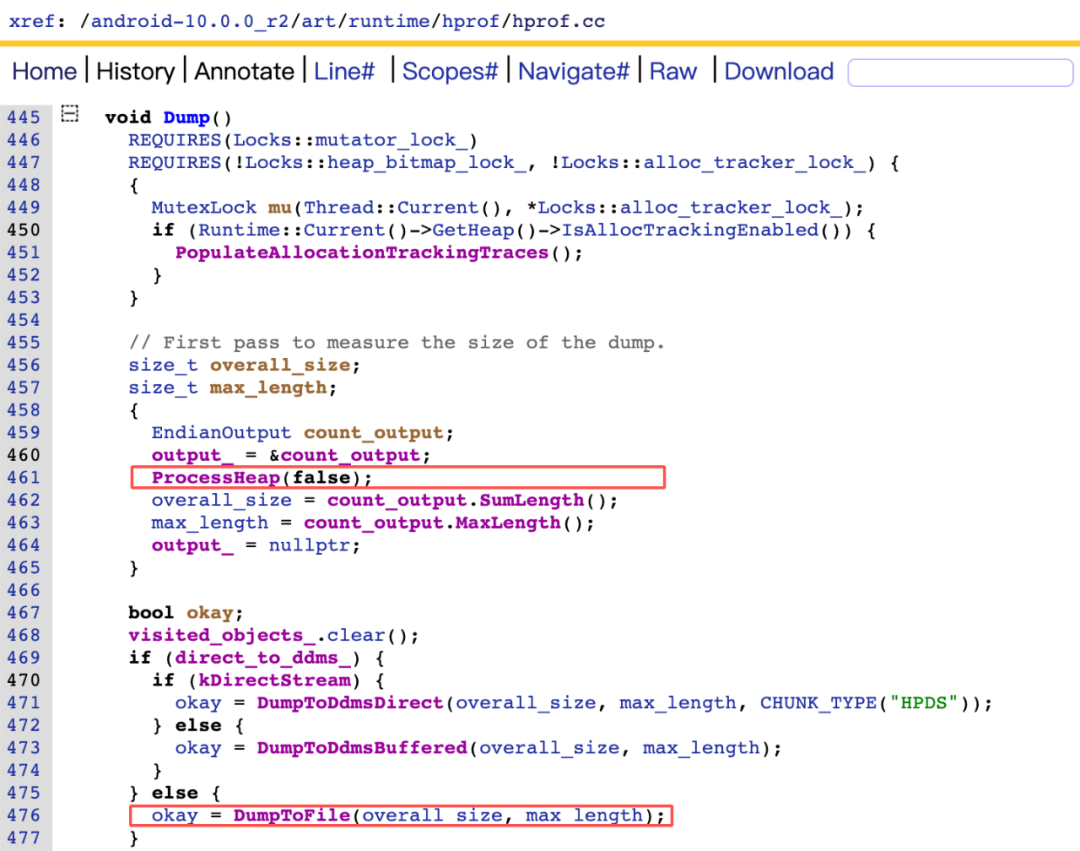Click MutexLock type on line 449

[x=203, y=208]
